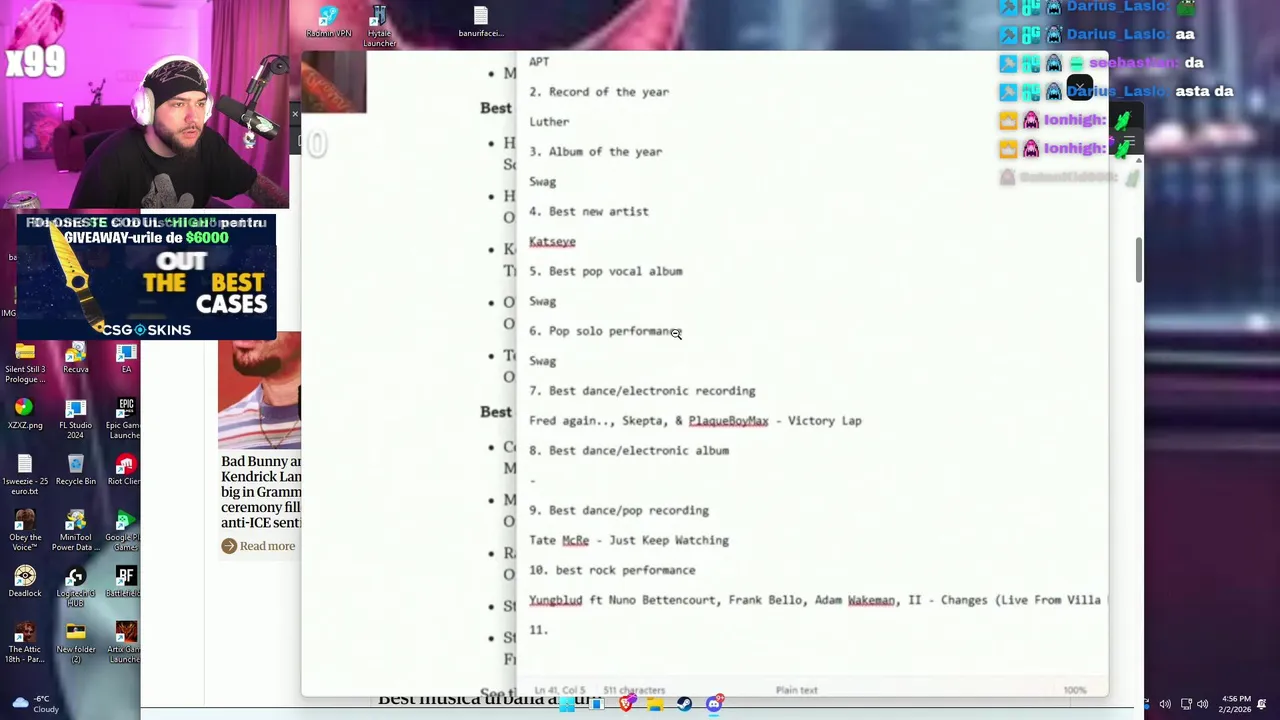Open the Bad Bunny article thumbnail photo
The image size is (1280, 720).
259,390
